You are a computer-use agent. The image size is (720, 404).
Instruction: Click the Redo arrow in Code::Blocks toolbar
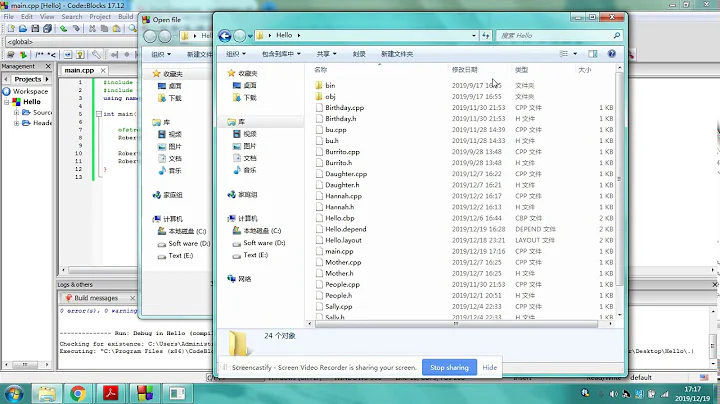pyautogui.click(x=76, y=28)
